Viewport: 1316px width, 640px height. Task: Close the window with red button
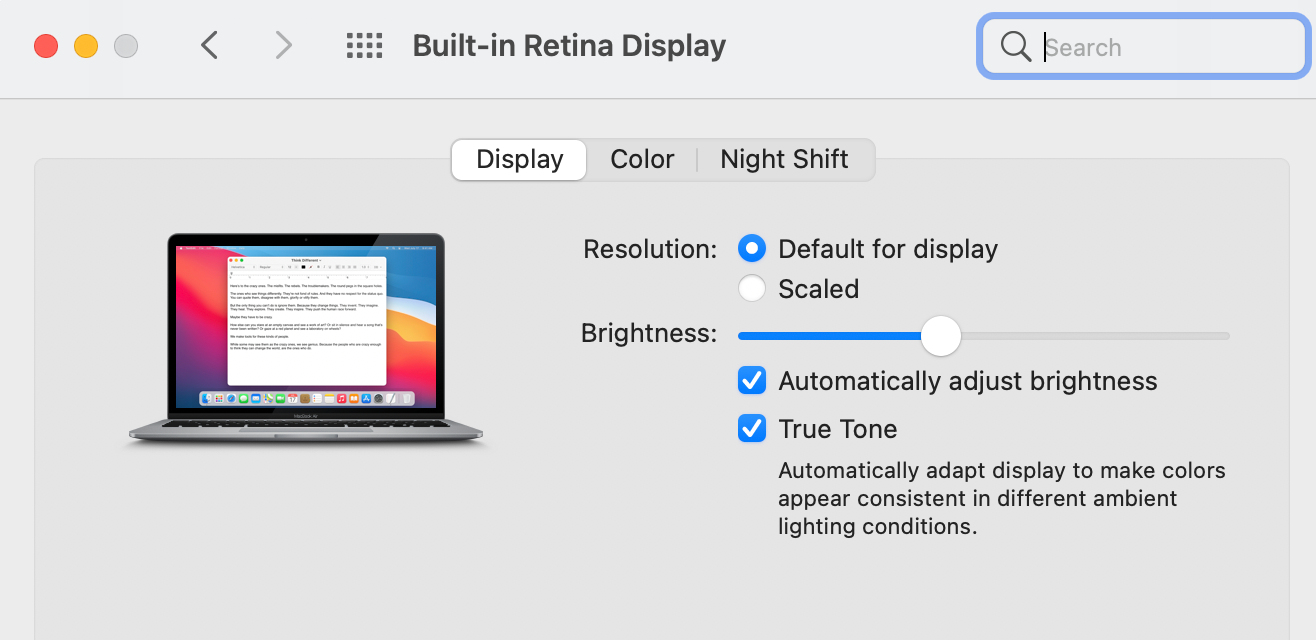coord(46,46)
